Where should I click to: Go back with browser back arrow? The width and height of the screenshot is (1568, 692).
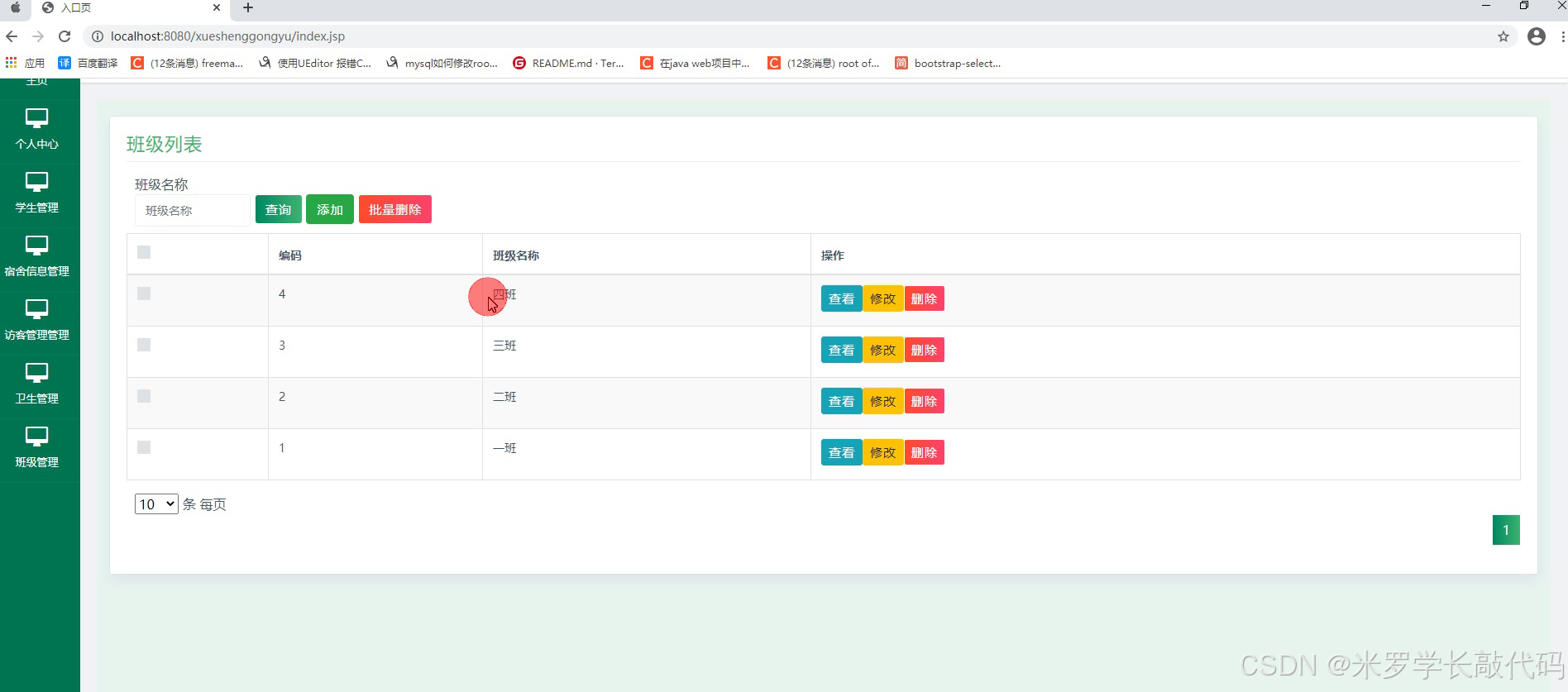[12, 36]
